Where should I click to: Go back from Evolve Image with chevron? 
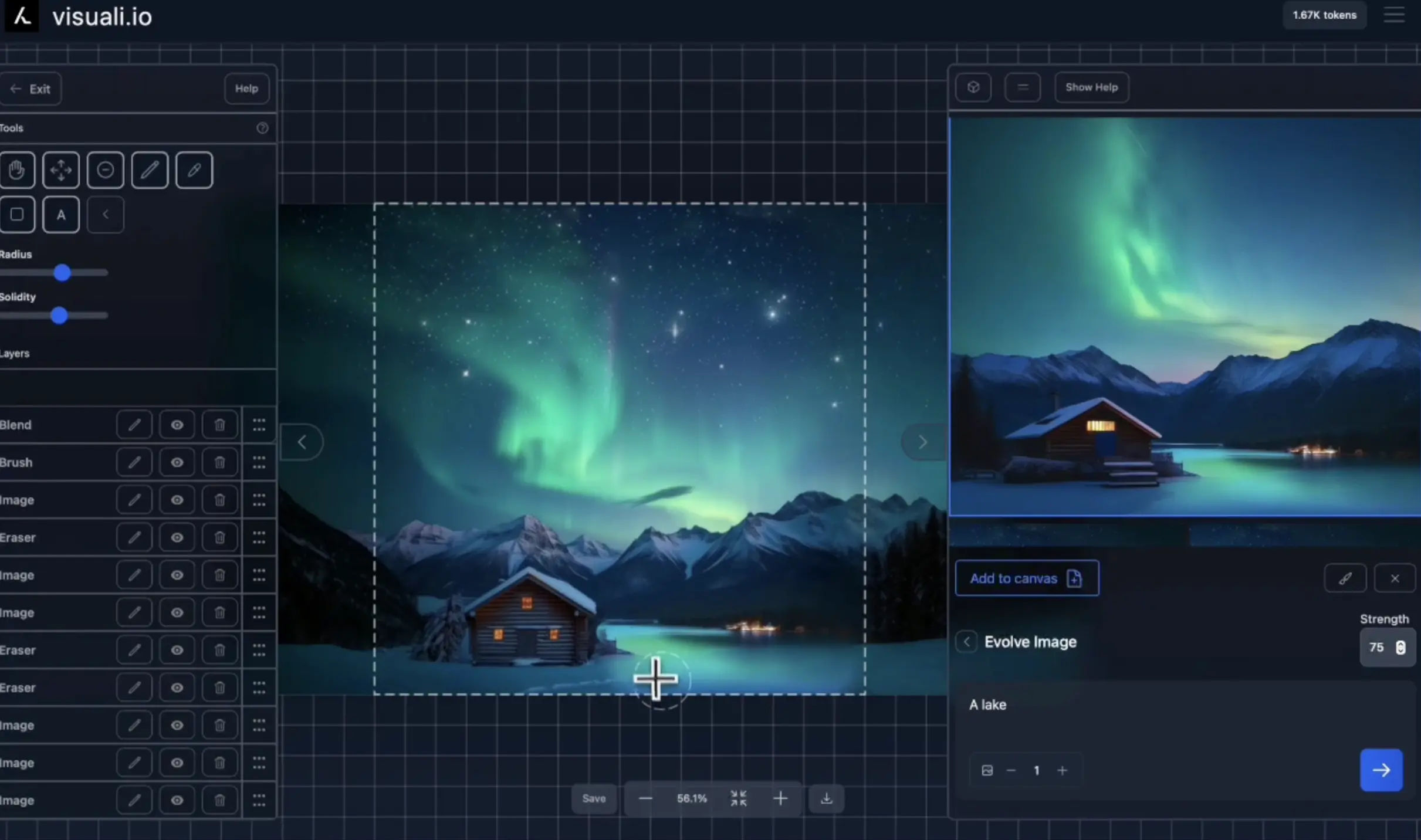click(966, 642)
